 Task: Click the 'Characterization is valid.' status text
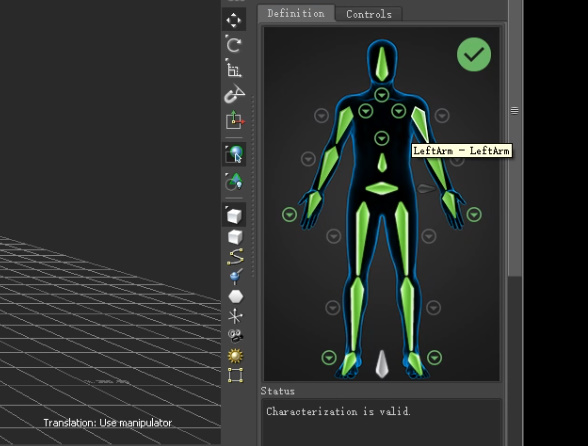pyautogui.click(x=338, y=411)
